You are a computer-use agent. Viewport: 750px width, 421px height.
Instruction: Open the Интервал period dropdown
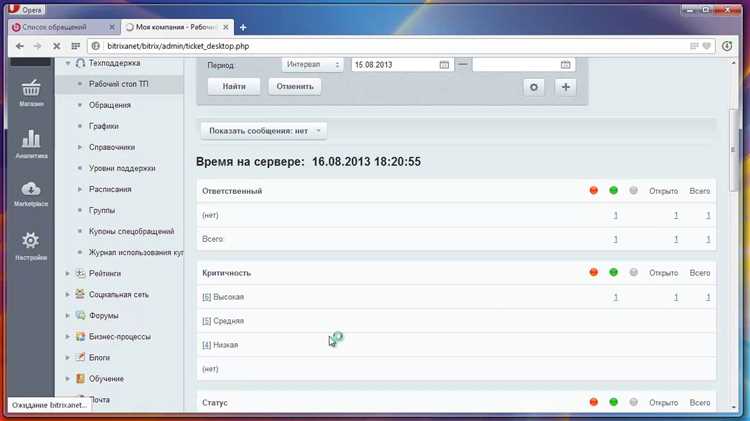[312, 65]
